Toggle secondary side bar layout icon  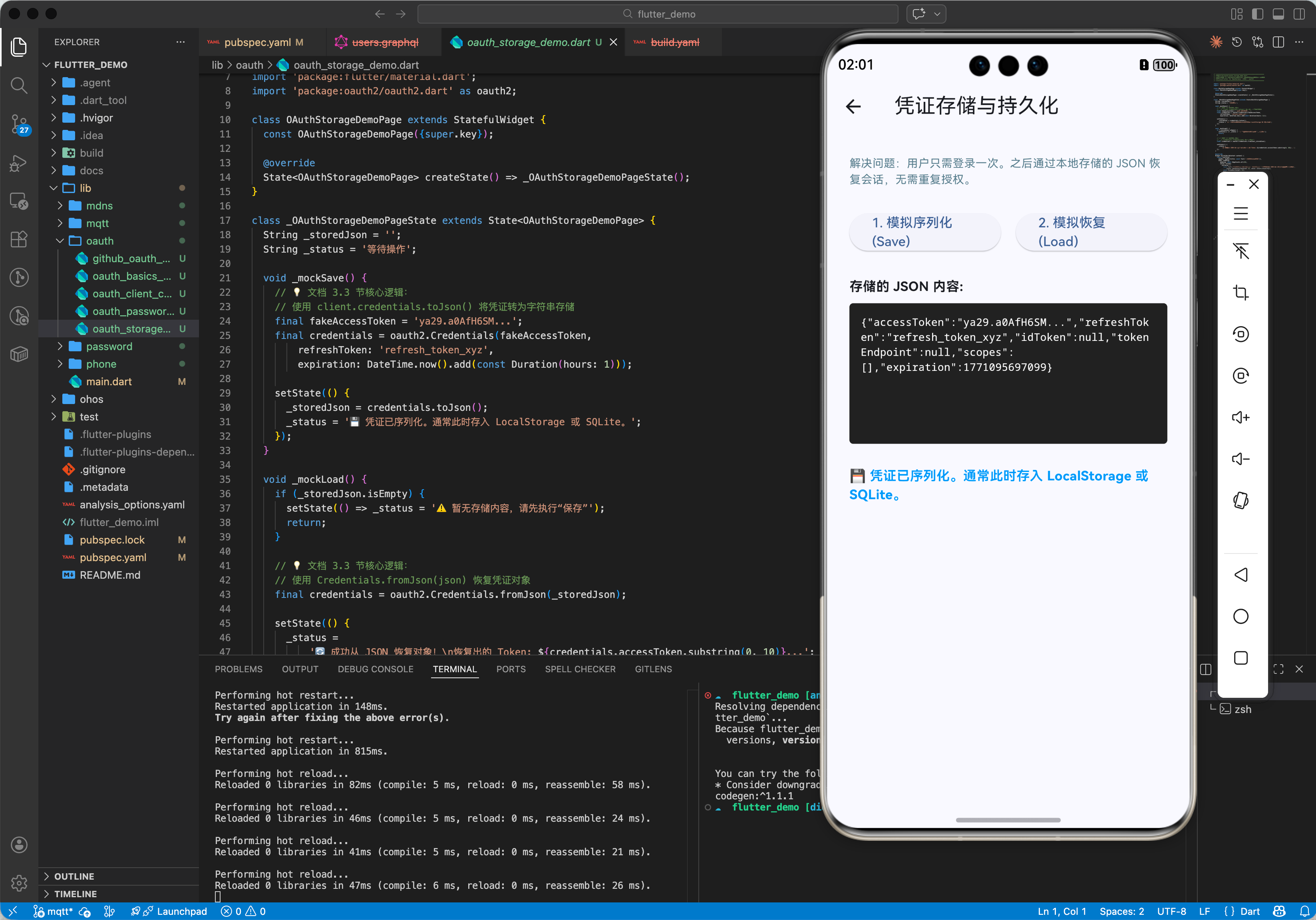[x=1299, y=14]
